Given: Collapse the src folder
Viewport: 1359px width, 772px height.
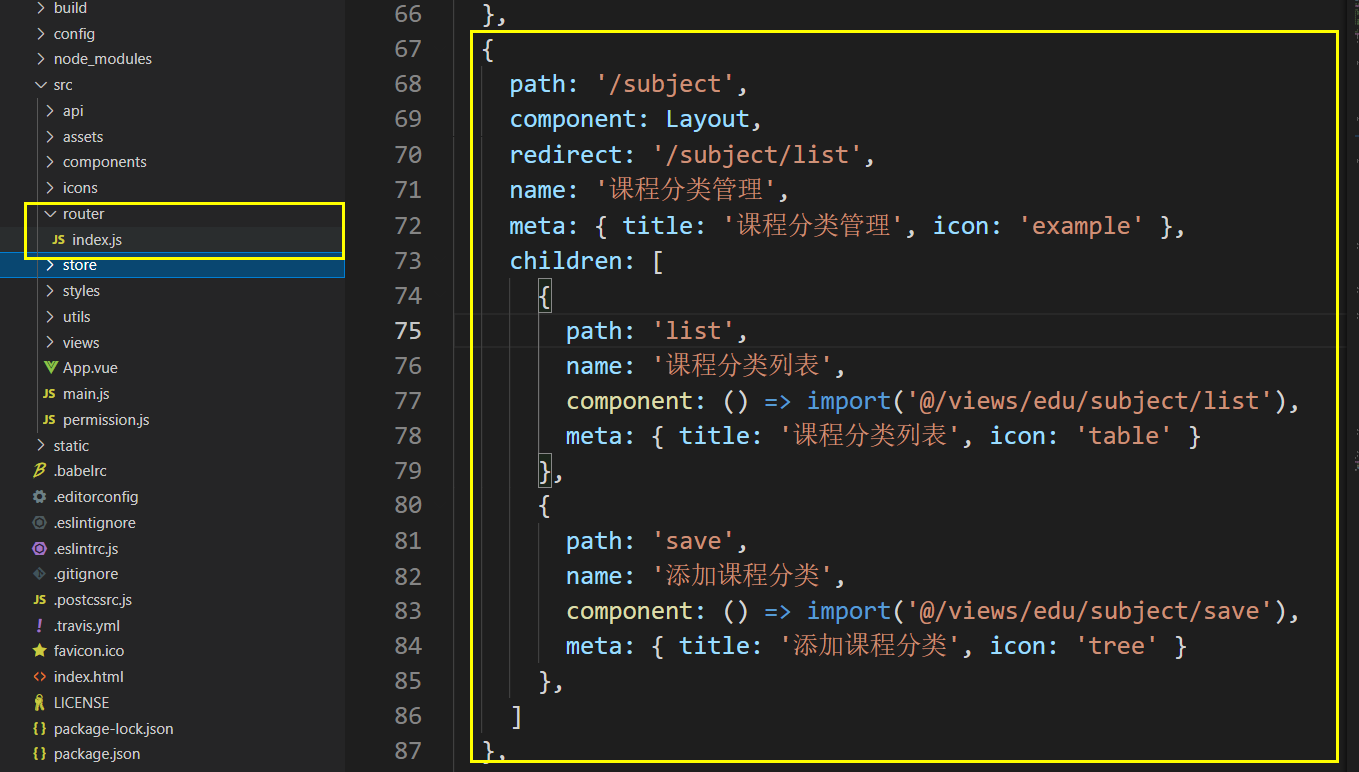Looking at the screenshot, I should [x=40, y=85].
